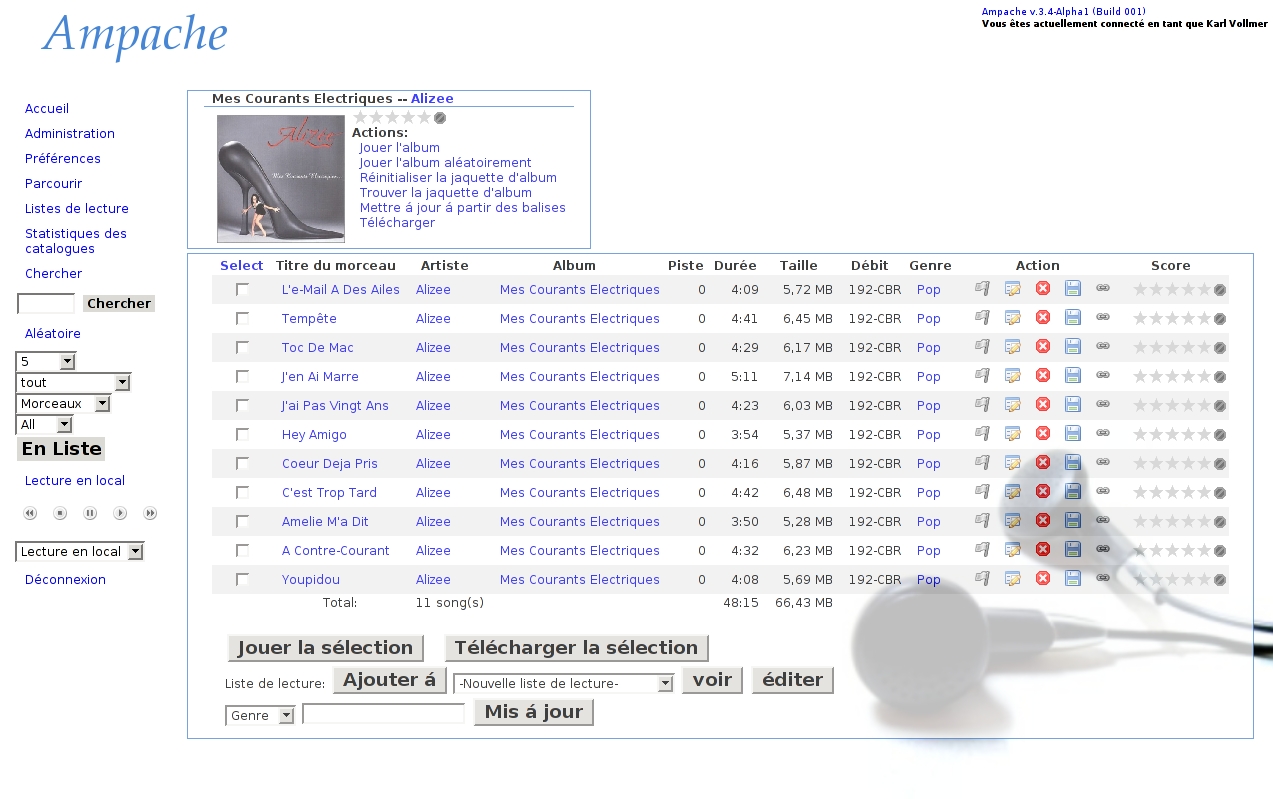1273x799 pixels.
Task: Open the 'tout' dropdown in the sidebar
Action: [x=73, y=382]
